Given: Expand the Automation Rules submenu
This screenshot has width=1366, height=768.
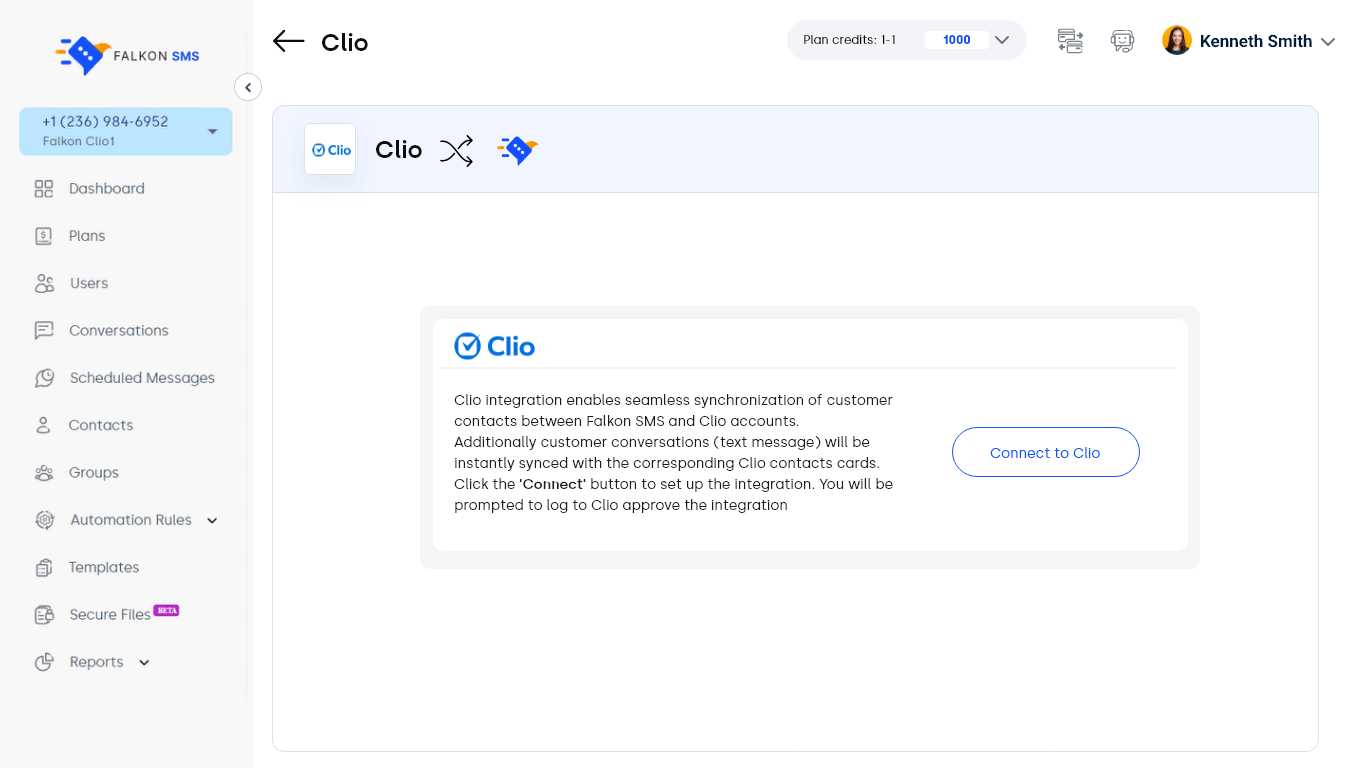Looking at the screenshot, I should click(x=212, y=521).
